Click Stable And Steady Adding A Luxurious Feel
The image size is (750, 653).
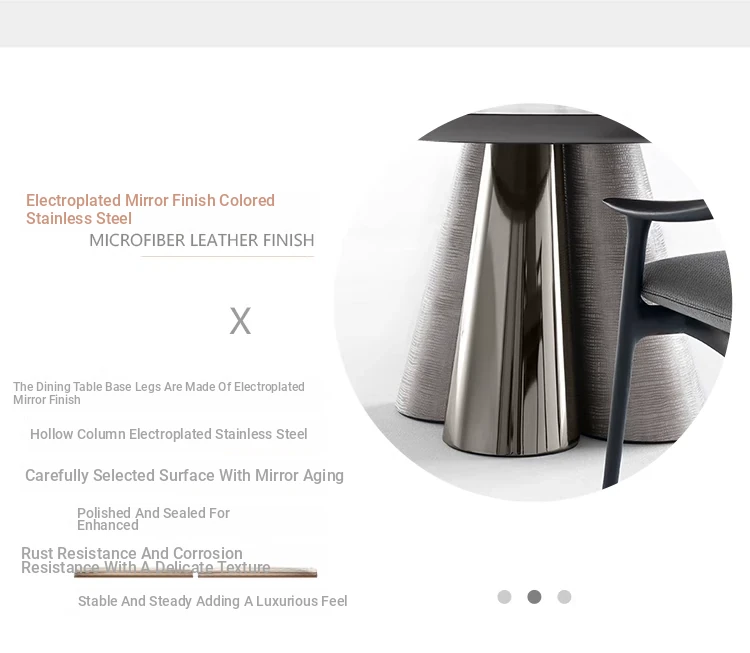[212, 601]
